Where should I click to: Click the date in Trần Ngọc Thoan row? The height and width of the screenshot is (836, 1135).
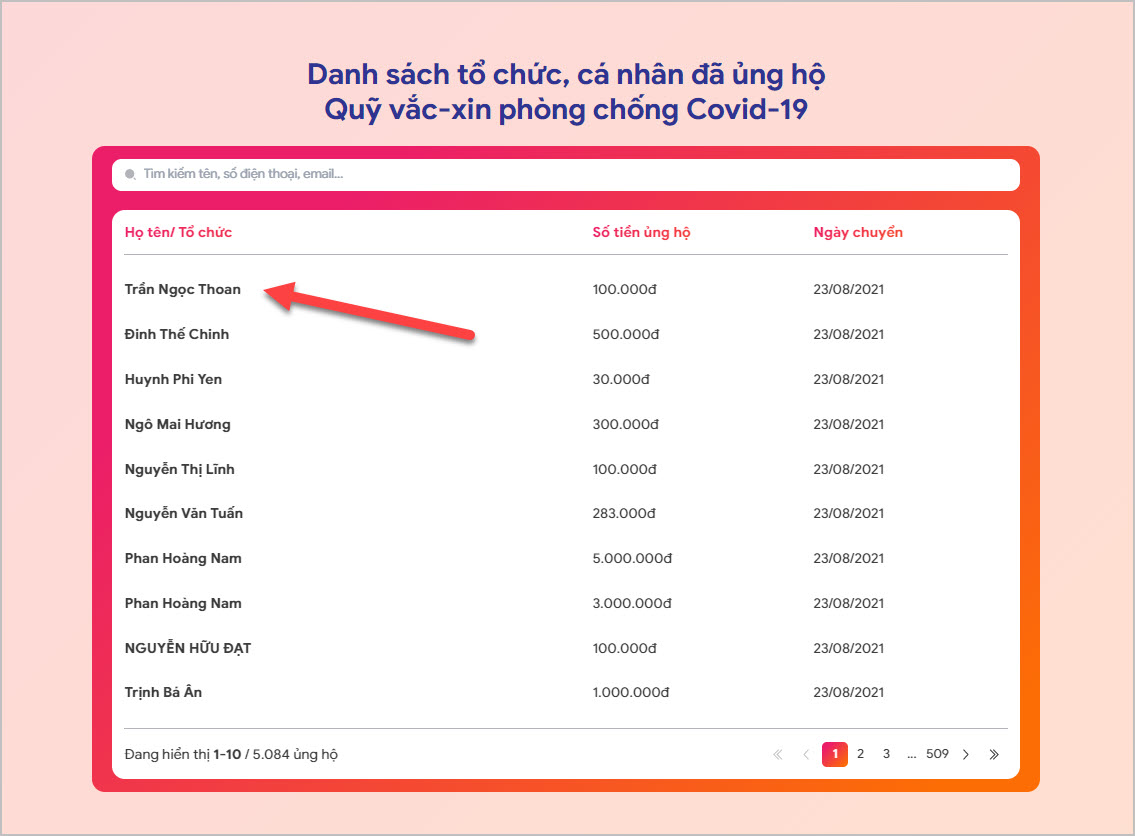848,290
